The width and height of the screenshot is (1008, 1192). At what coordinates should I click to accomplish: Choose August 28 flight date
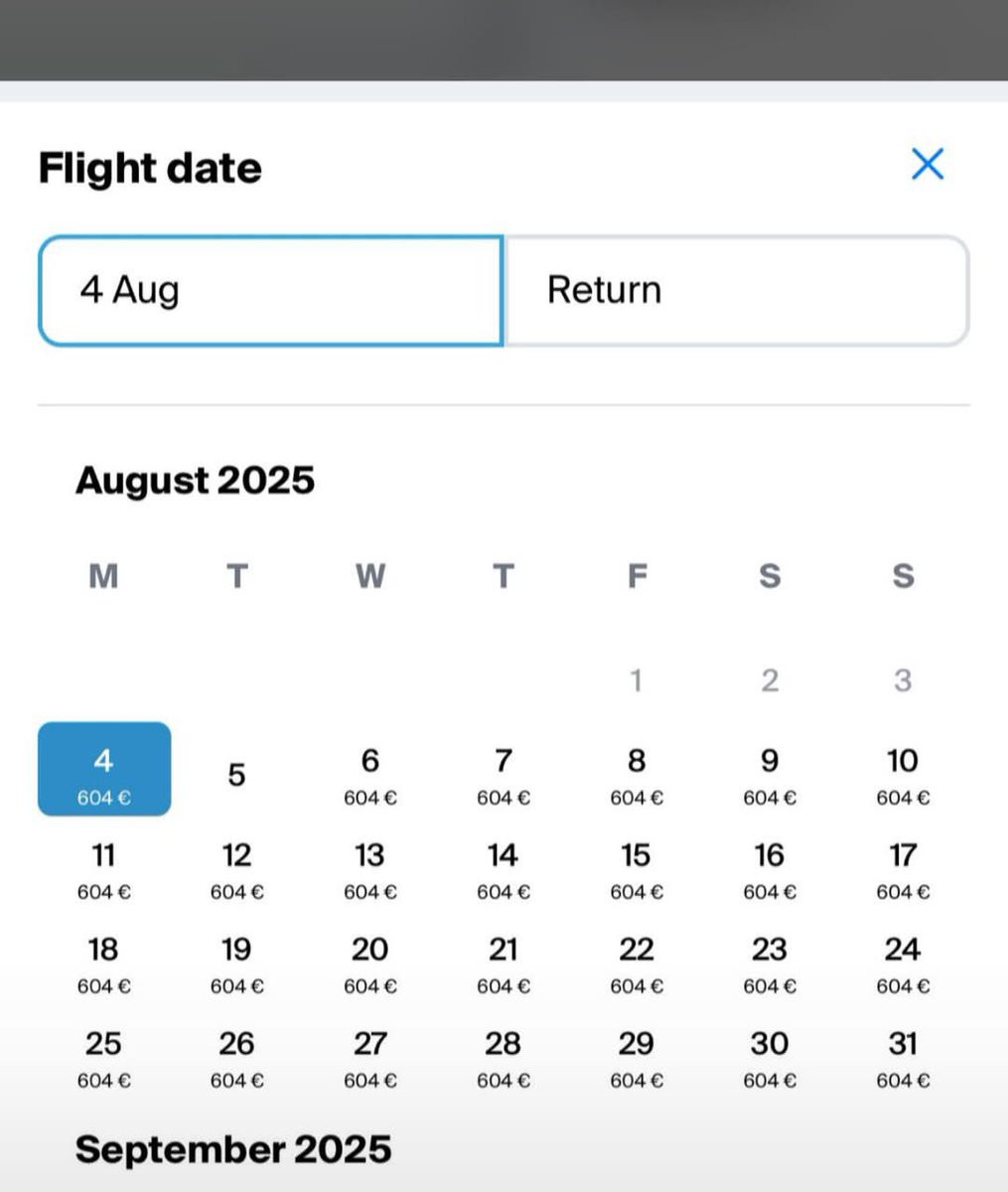(x=504, y=1059)
